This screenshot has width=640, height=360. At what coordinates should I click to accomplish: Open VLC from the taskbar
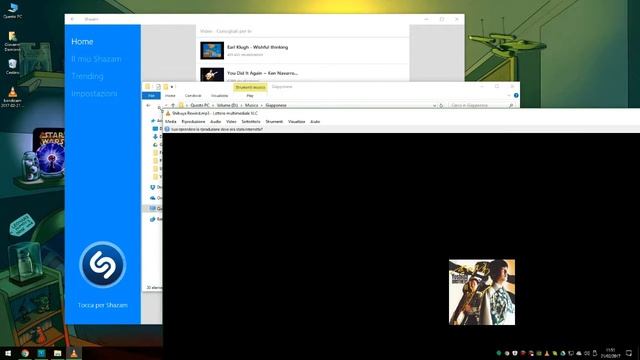coord(74,353)
